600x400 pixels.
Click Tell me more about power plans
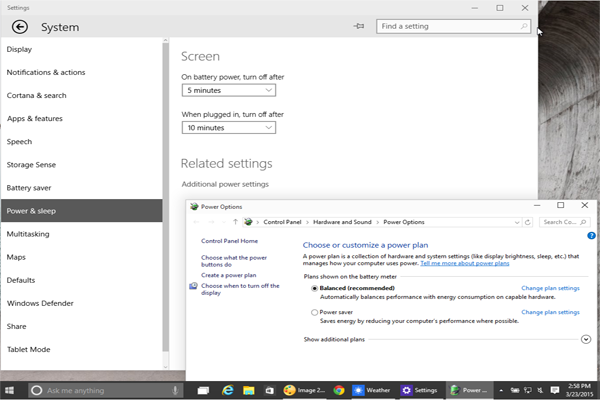[464, 263]
